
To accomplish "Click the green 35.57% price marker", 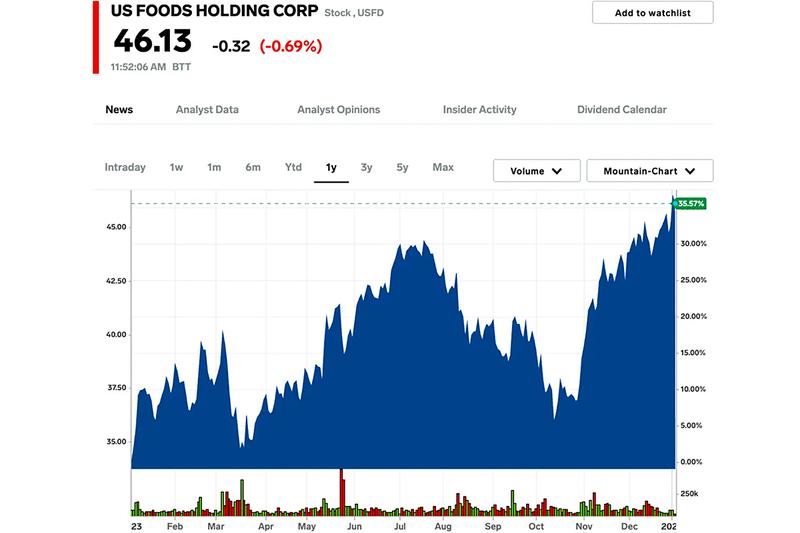I will (x=690, y=204).
